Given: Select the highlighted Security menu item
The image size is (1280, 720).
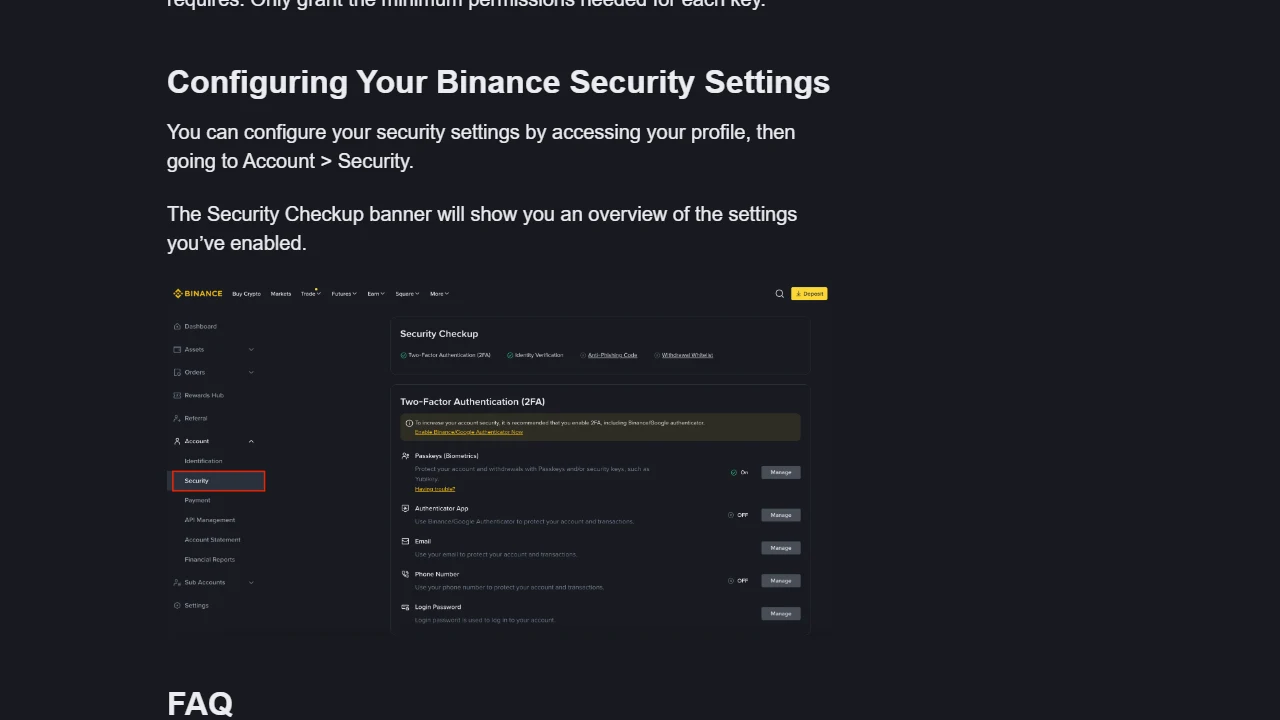Looking at the screenshot, I should point(218,481).
